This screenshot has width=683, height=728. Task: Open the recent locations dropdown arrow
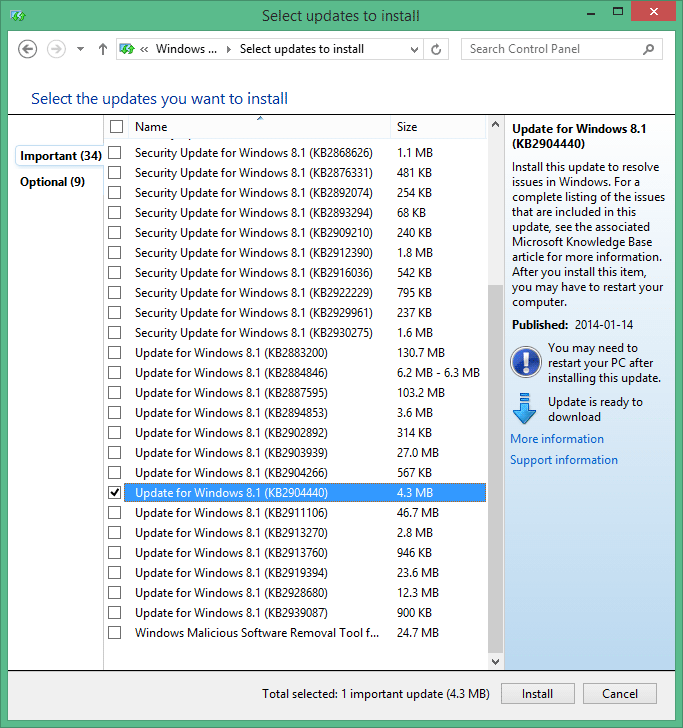80,49
